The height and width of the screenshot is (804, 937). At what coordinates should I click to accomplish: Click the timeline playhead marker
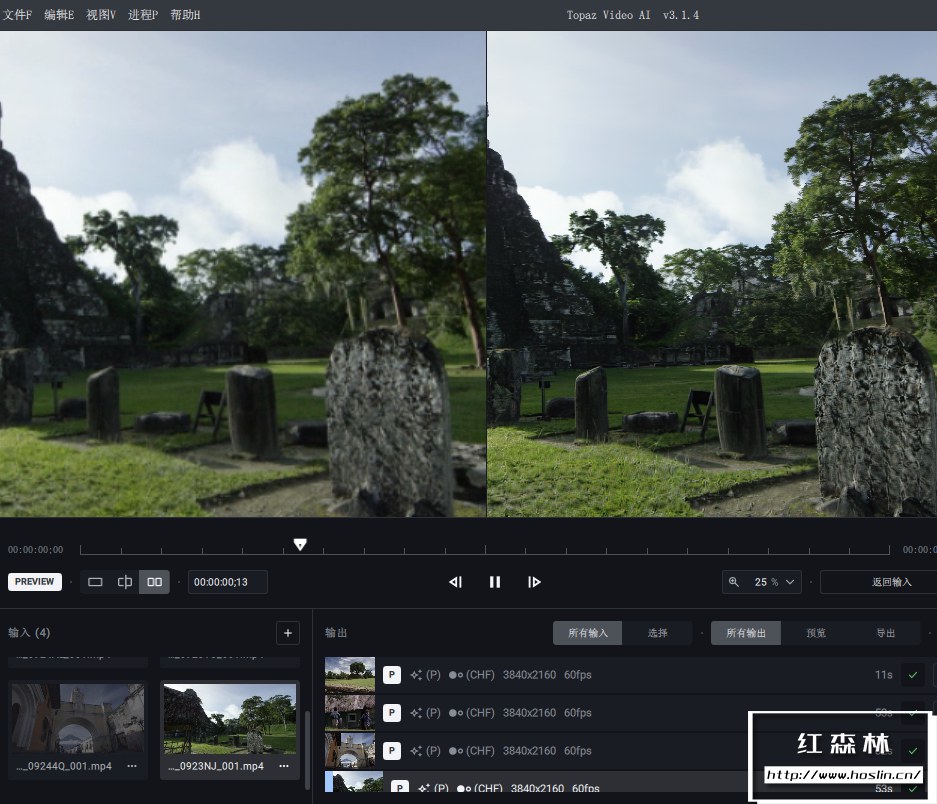click(300, 545)
